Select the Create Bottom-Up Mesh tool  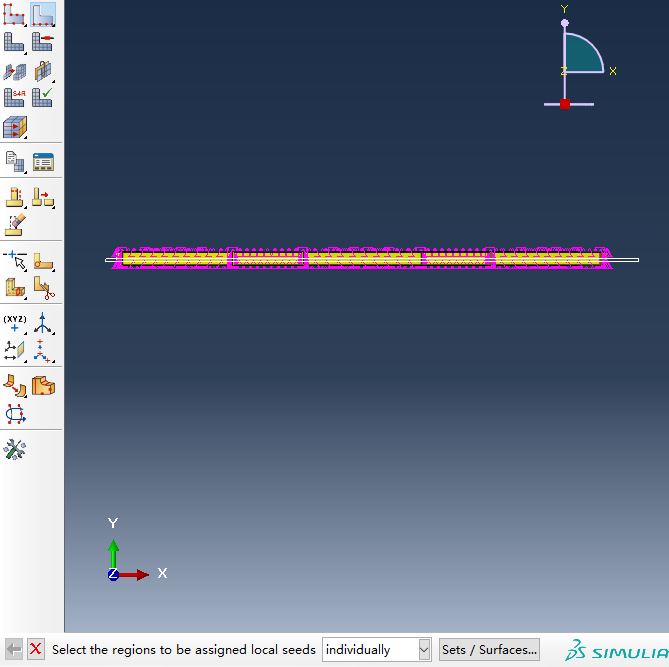(x=14, y=70)
